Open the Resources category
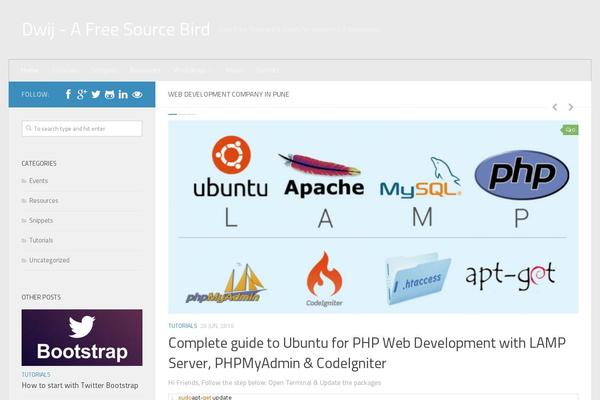Screen dimensions: 600x400 click(44, 201)
